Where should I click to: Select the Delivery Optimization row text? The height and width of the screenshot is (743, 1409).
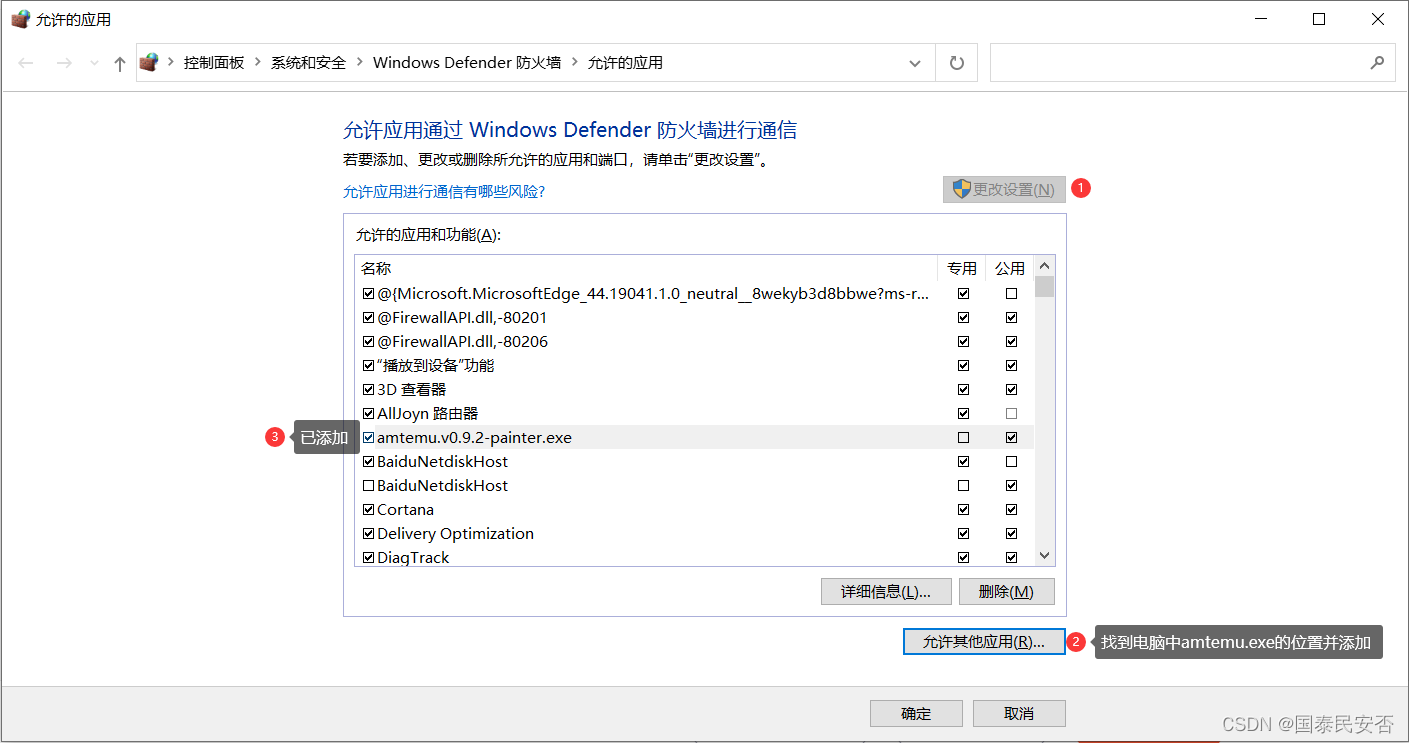tap(455, 533)
